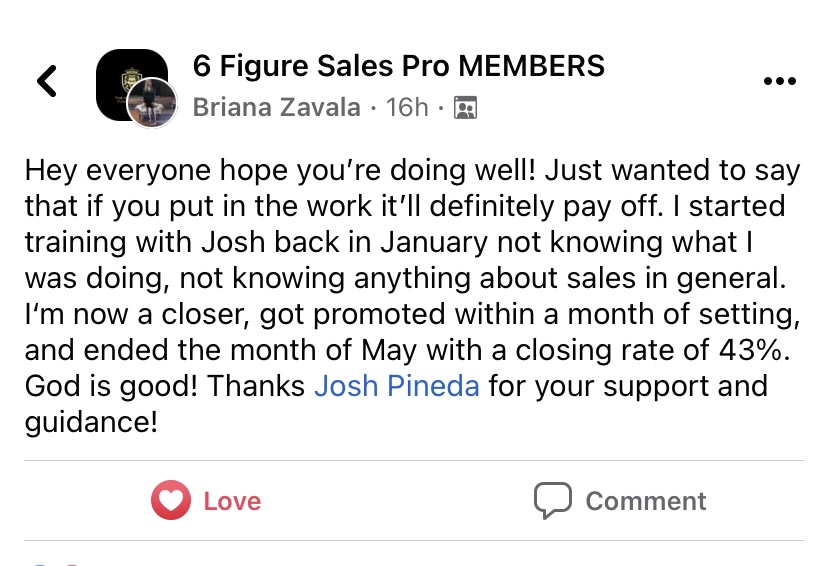This screenshot has height=566, width=828.
Task: Click the 16h post timestamp
Action: pyautogui.click(x=407, y=107)
